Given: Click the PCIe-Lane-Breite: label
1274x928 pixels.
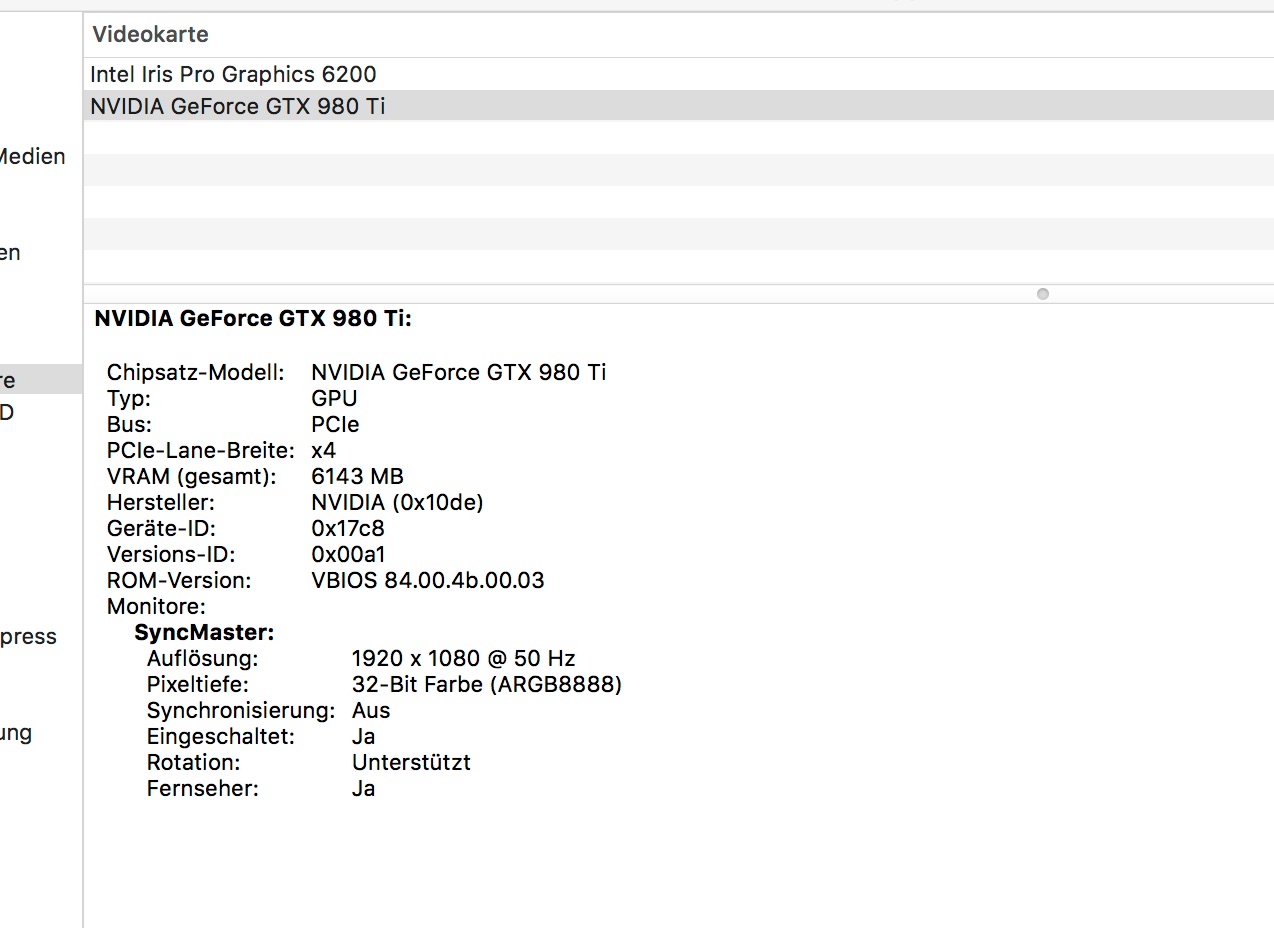Looking at the screenshot, I should point(201,450).
